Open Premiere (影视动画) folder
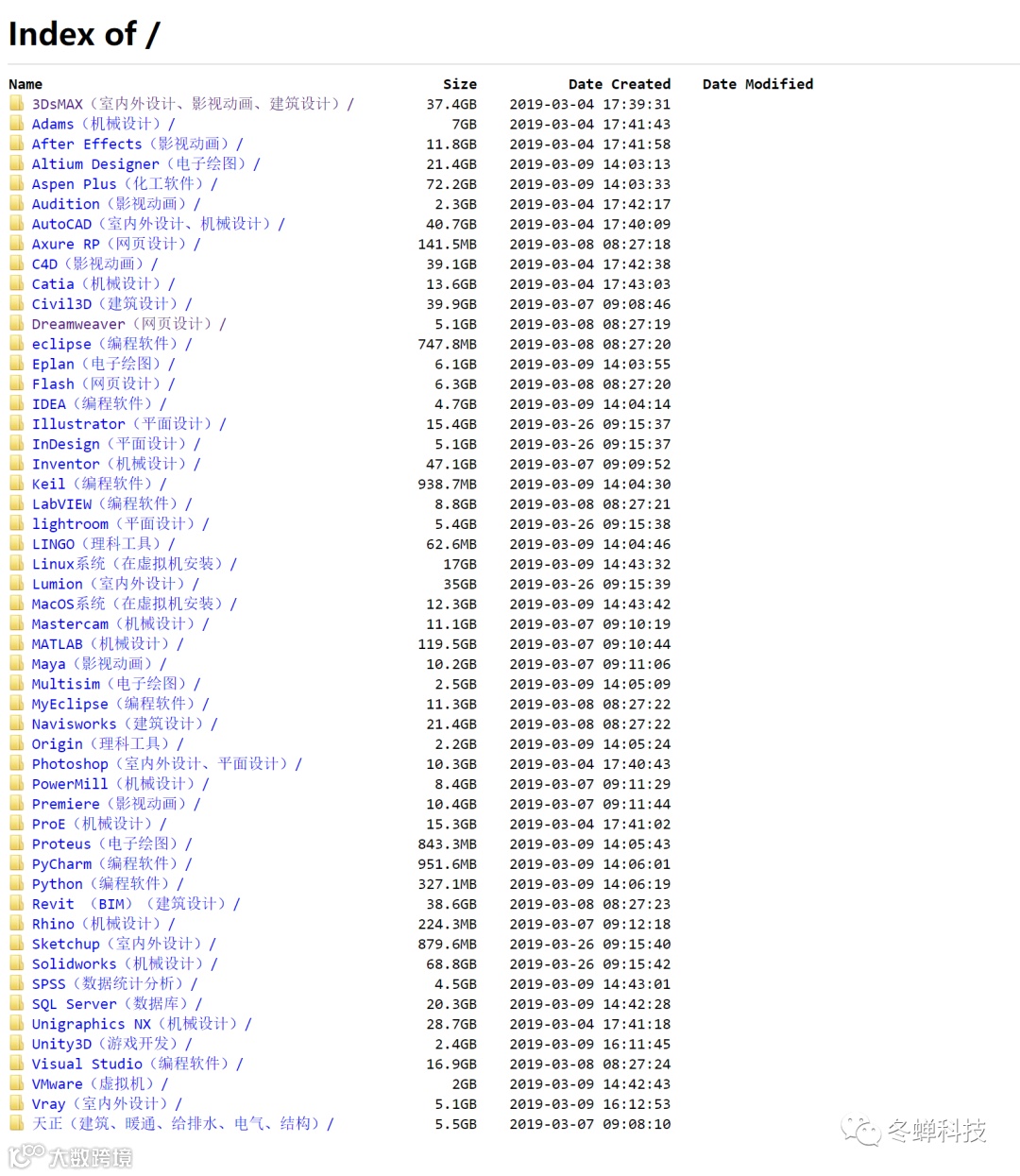The height and width of the screenshot is (1176, 1020). [116, 804]
